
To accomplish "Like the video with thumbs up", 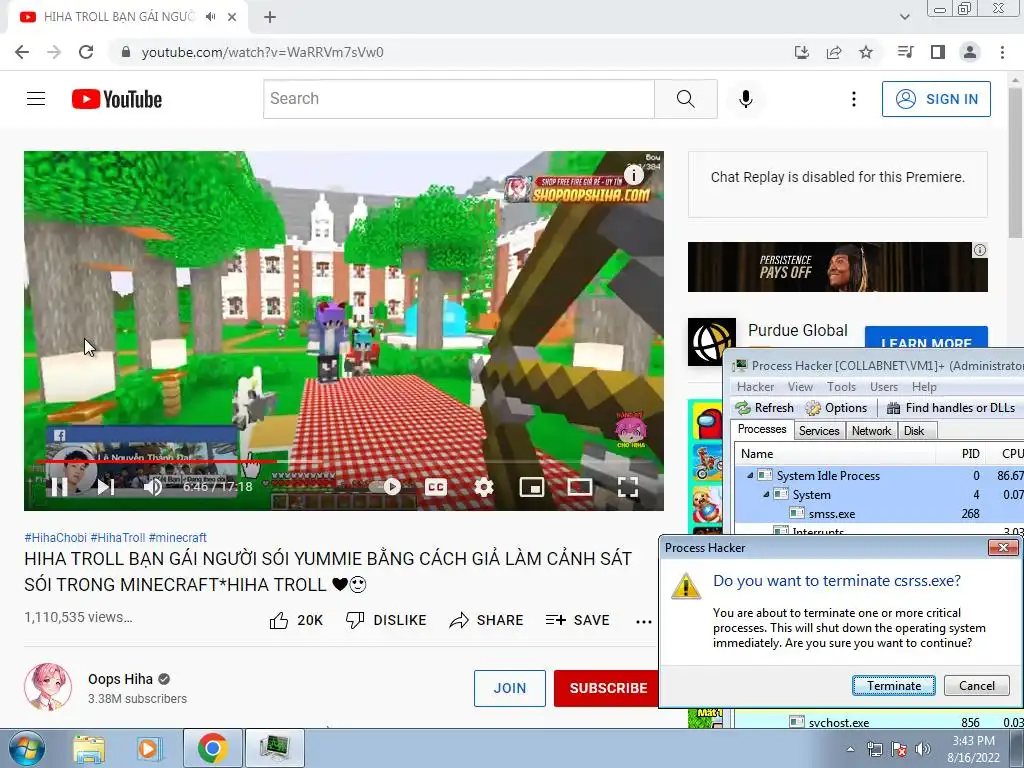I will 296,620.
